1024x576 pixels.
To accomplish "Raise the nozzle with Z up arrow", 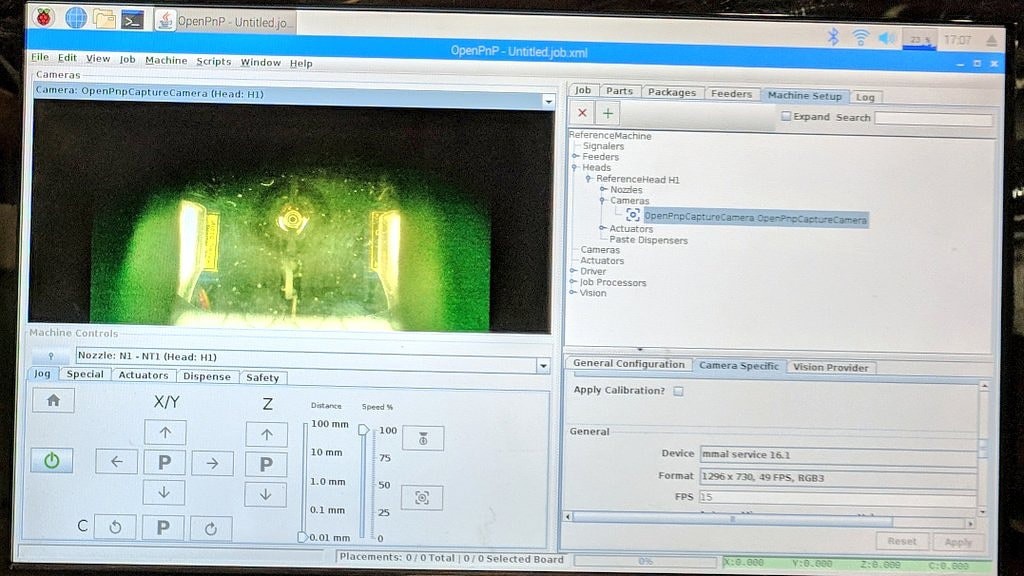I will pyautogui.click(x=266, y=434).
